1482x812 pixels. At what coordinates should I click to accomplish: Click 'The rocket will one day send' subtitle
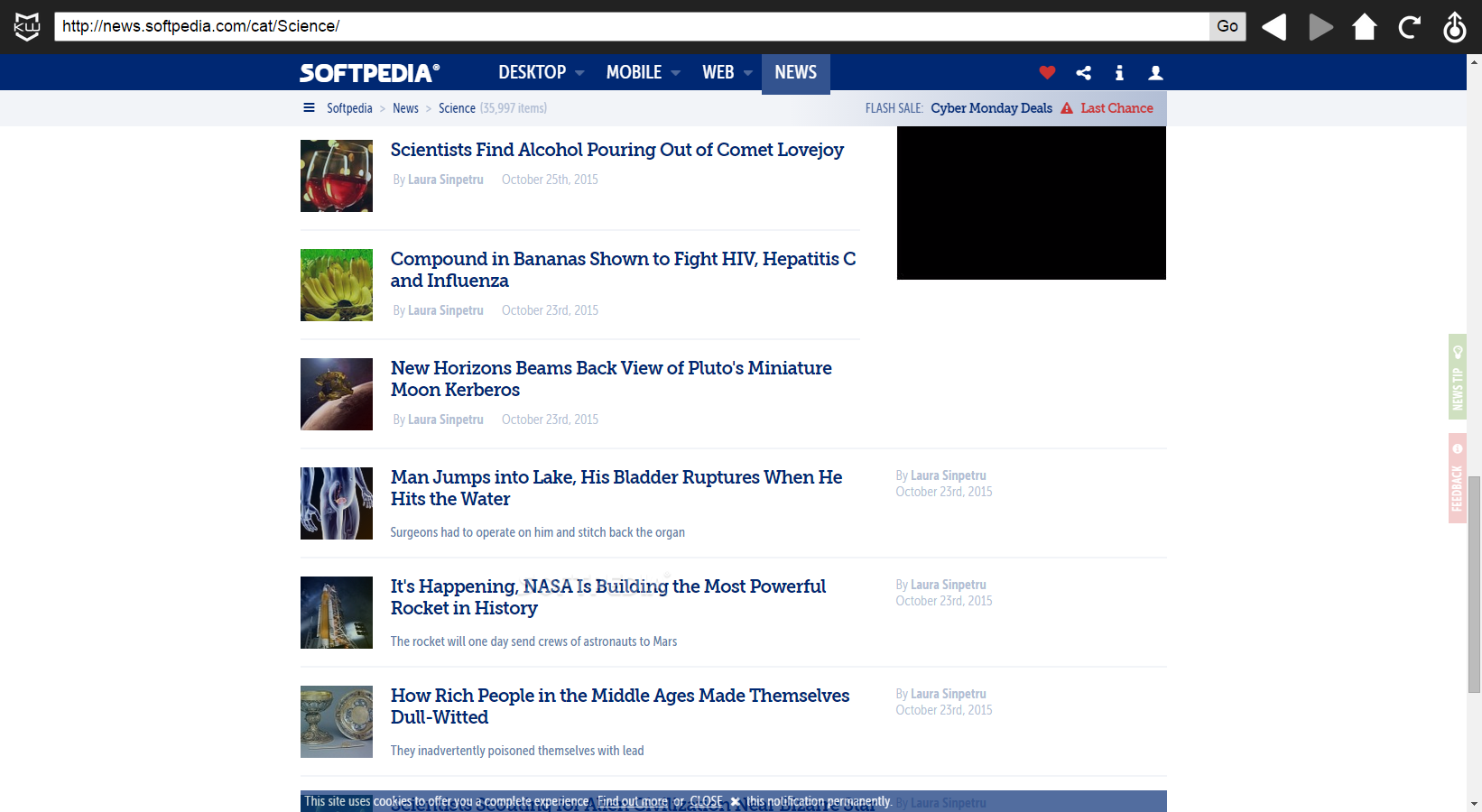[533, 641]
